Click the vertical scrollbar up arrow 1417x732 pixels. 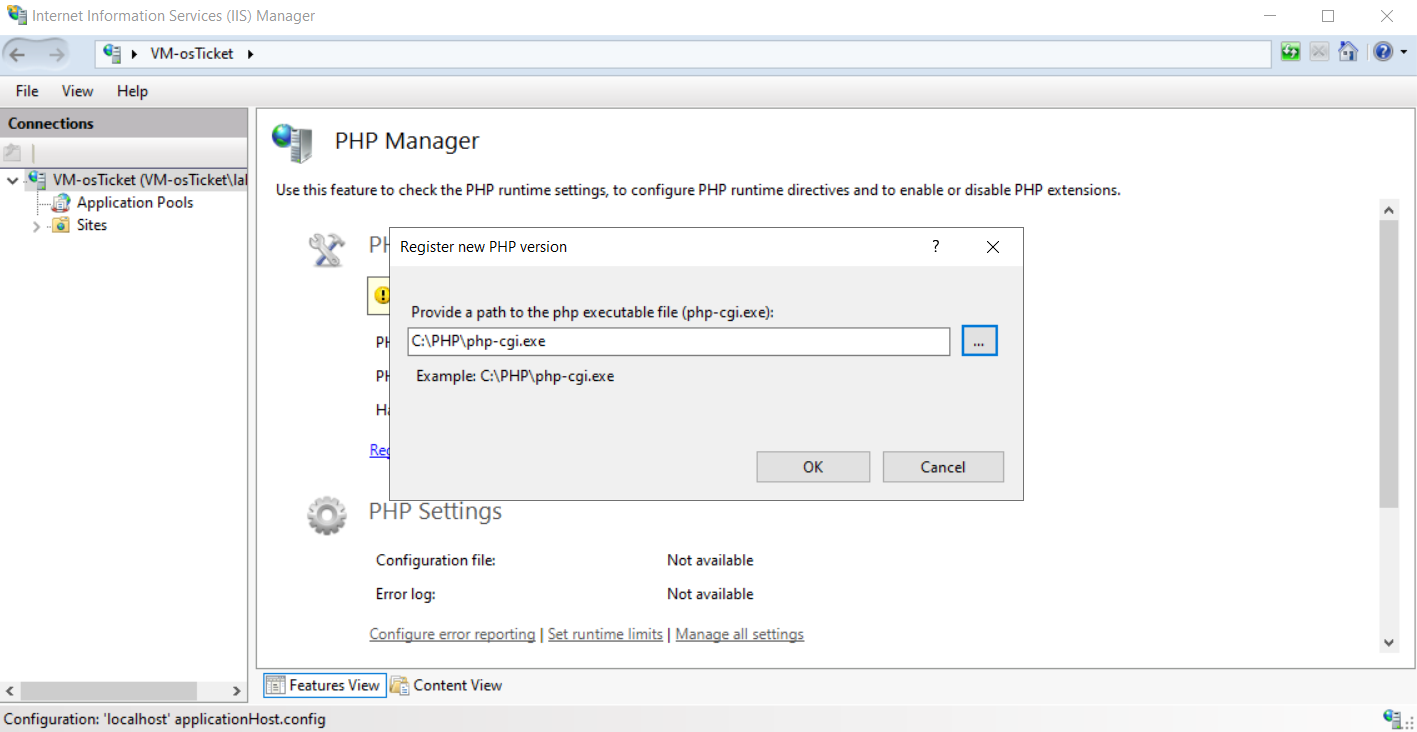point(1389,210)
